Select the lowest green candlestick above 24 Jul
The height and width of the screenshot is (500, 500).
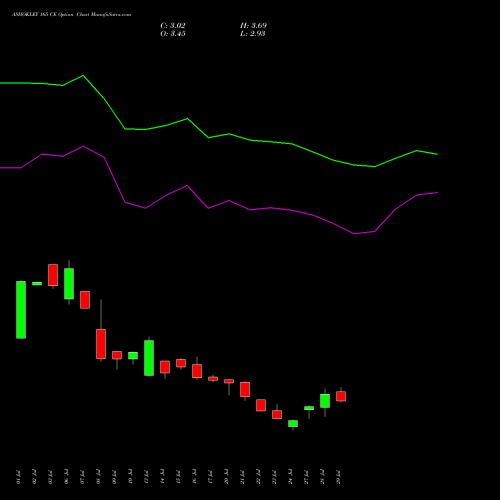293,423
